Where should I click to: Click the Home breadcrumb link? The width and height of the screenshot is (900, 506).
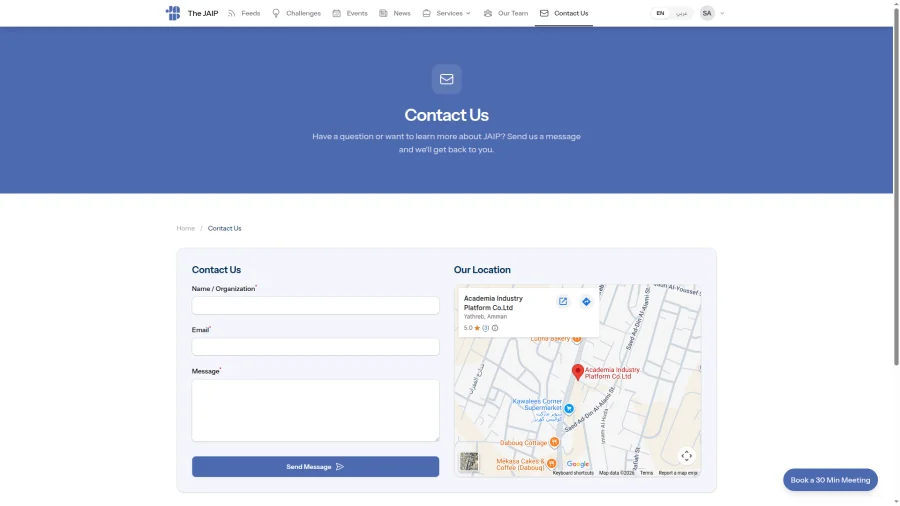185,228
